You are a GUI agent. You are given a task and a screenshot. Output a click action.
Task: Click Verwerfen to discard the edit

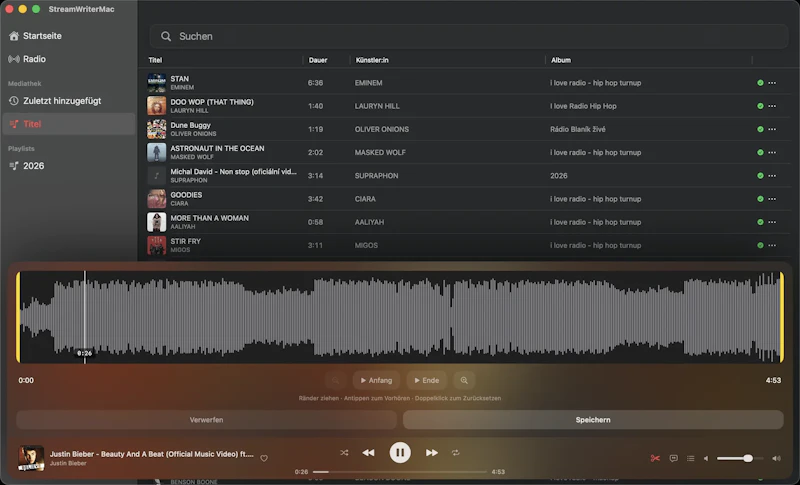[207, 420]
